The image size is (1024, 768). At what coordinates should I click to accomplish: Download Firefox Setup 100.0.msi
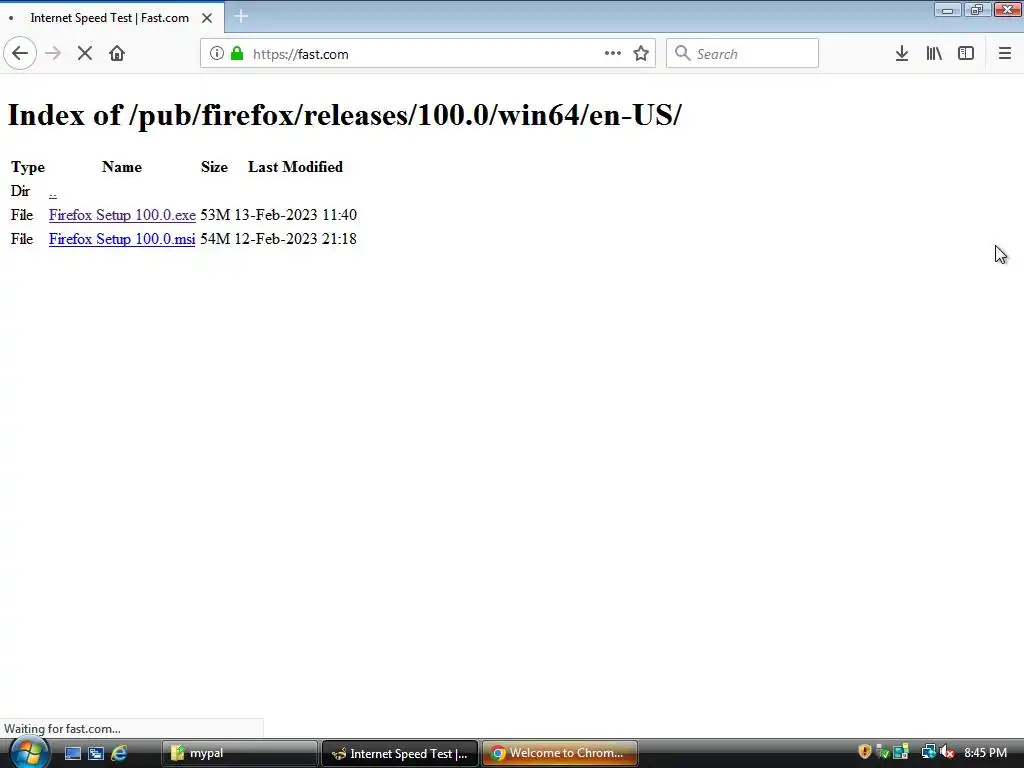[x=122, y=239]
